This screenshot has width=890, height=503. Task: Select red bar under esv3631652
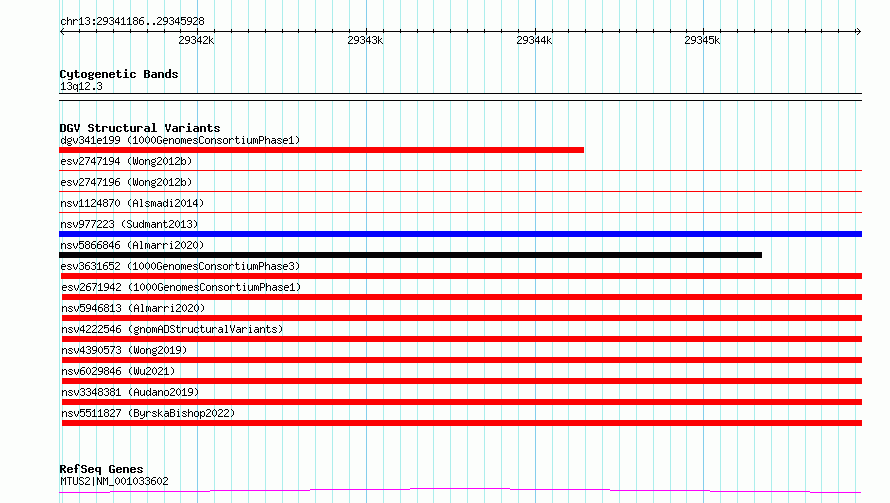click(460, 276)
